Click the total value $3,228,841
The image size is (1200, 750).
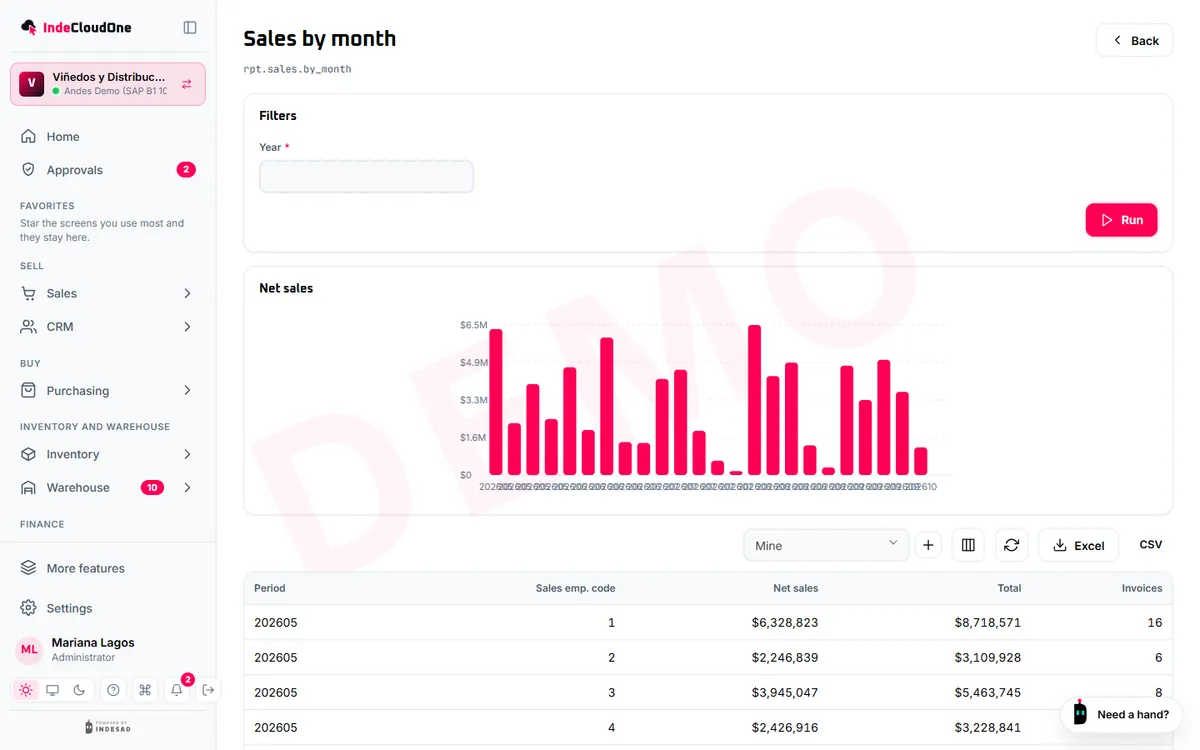988,727
